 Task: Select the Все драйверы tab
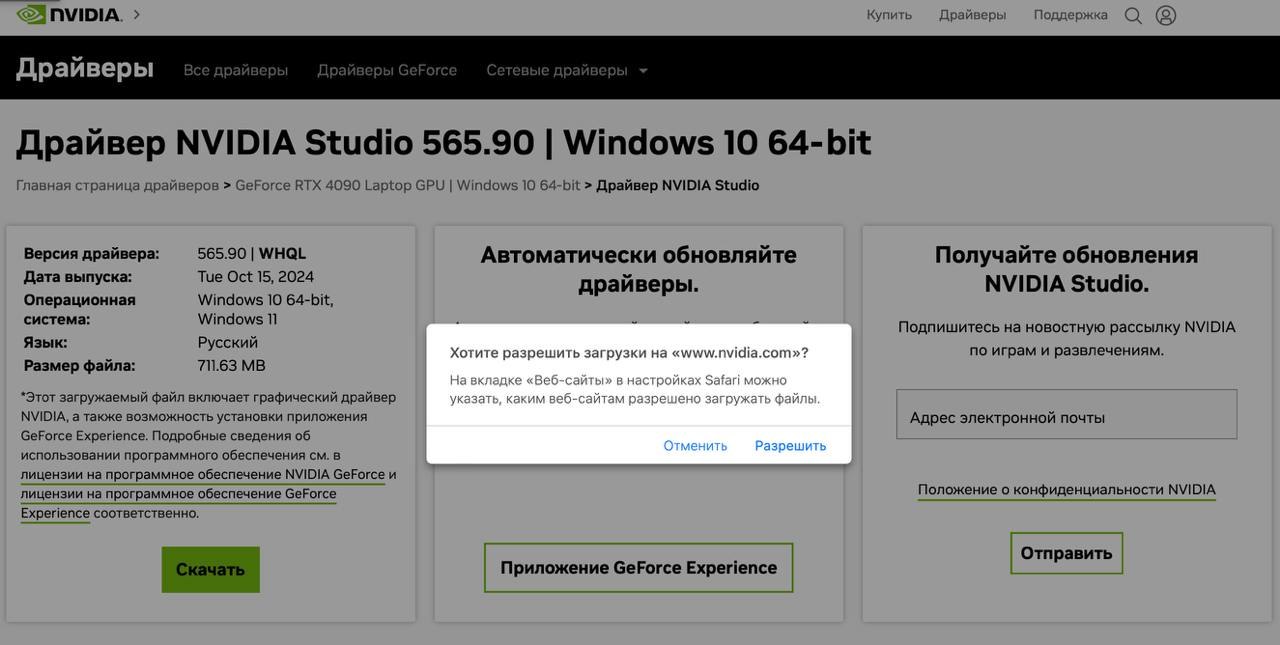(x=236, y=70)
